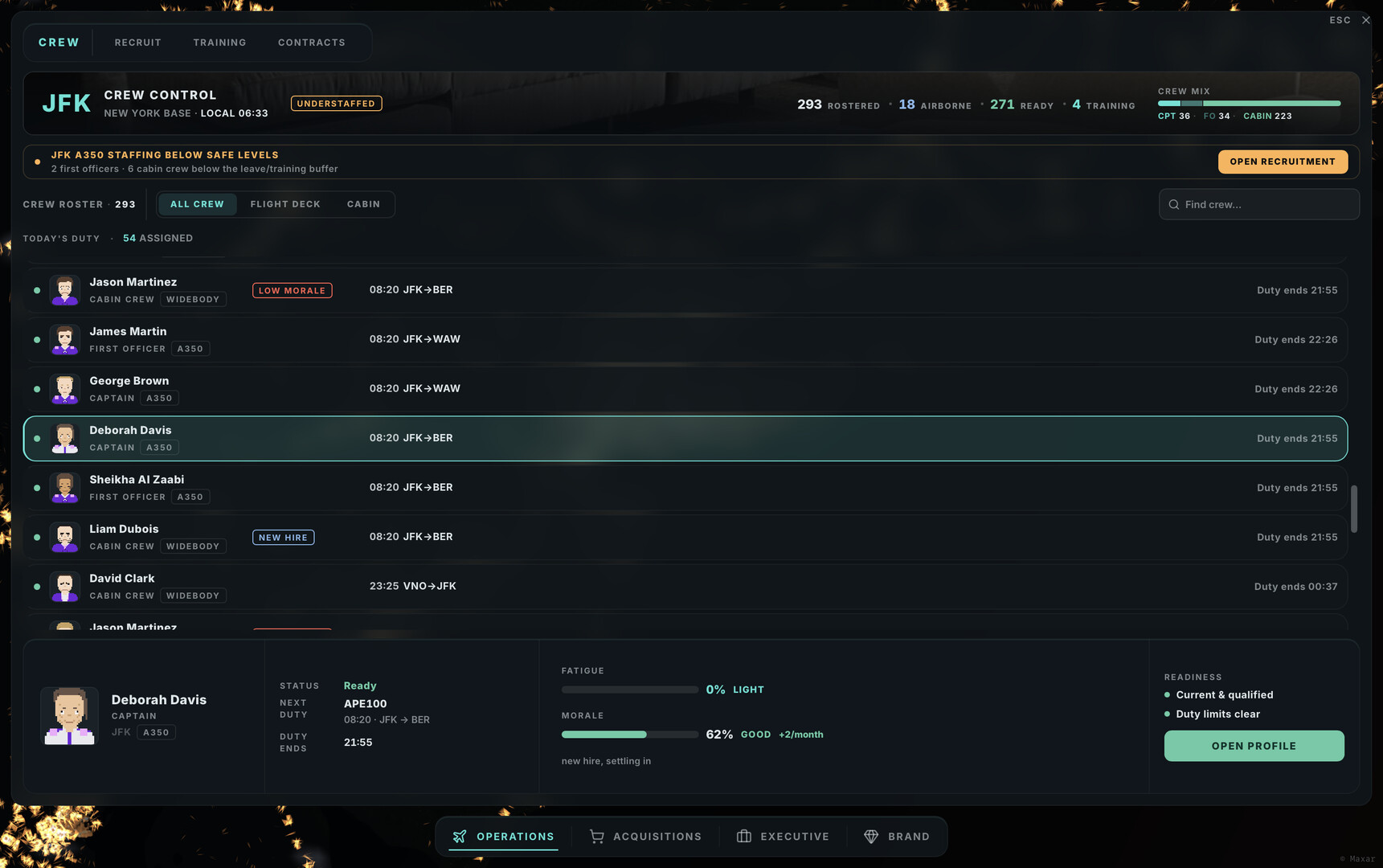Click Sheikha Al Zaabi's avatar icon

point(65,488)
